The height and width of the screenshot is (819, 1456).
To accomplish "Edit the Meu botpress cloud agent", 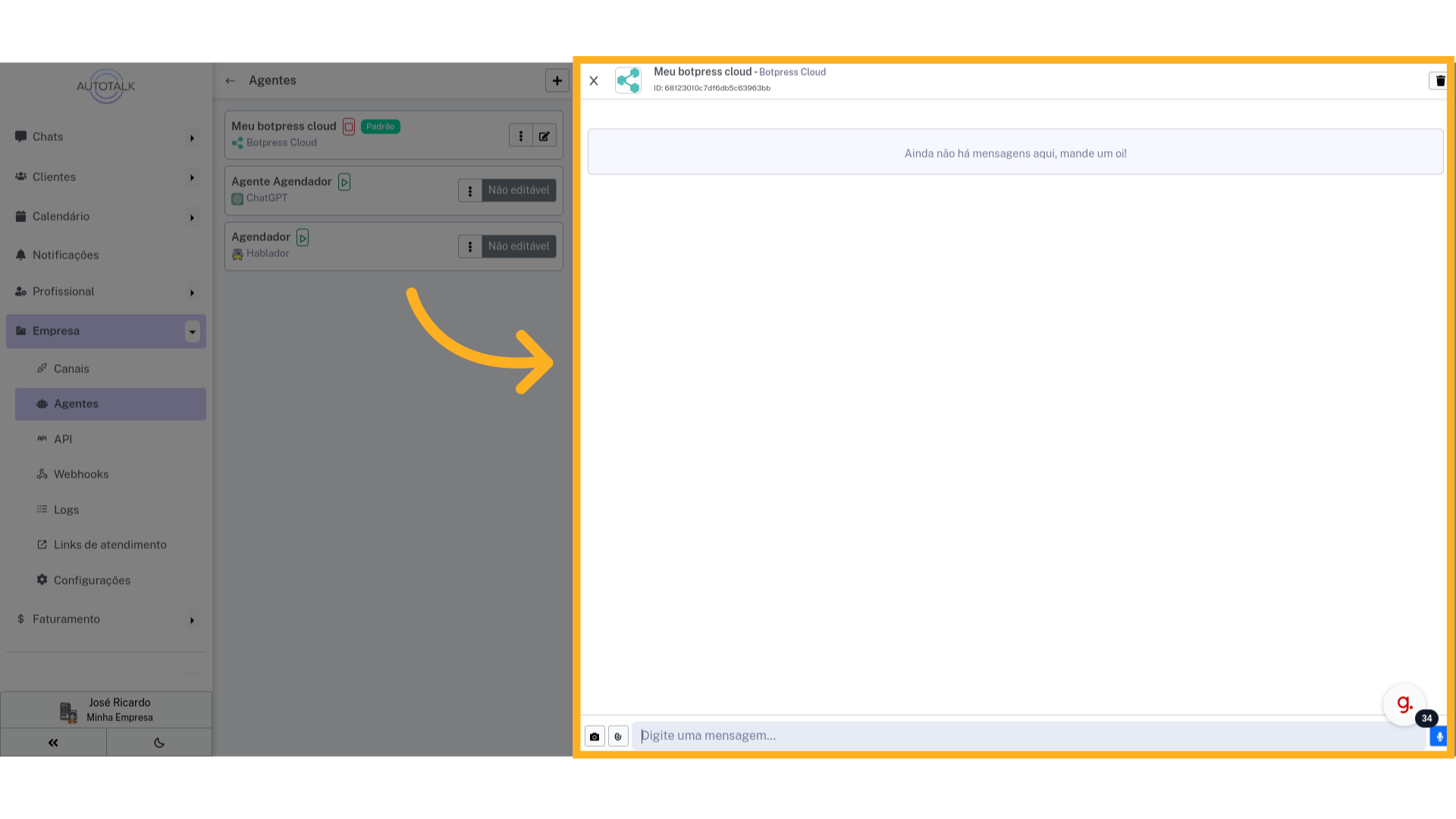I will (x=544, y=136).
